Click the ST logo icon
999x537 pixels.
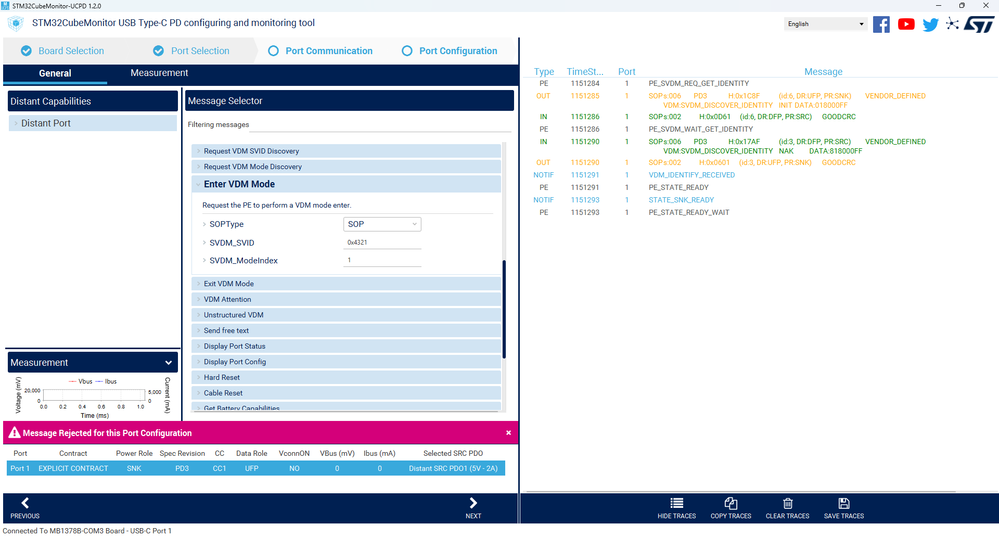[x=978, y=24]
